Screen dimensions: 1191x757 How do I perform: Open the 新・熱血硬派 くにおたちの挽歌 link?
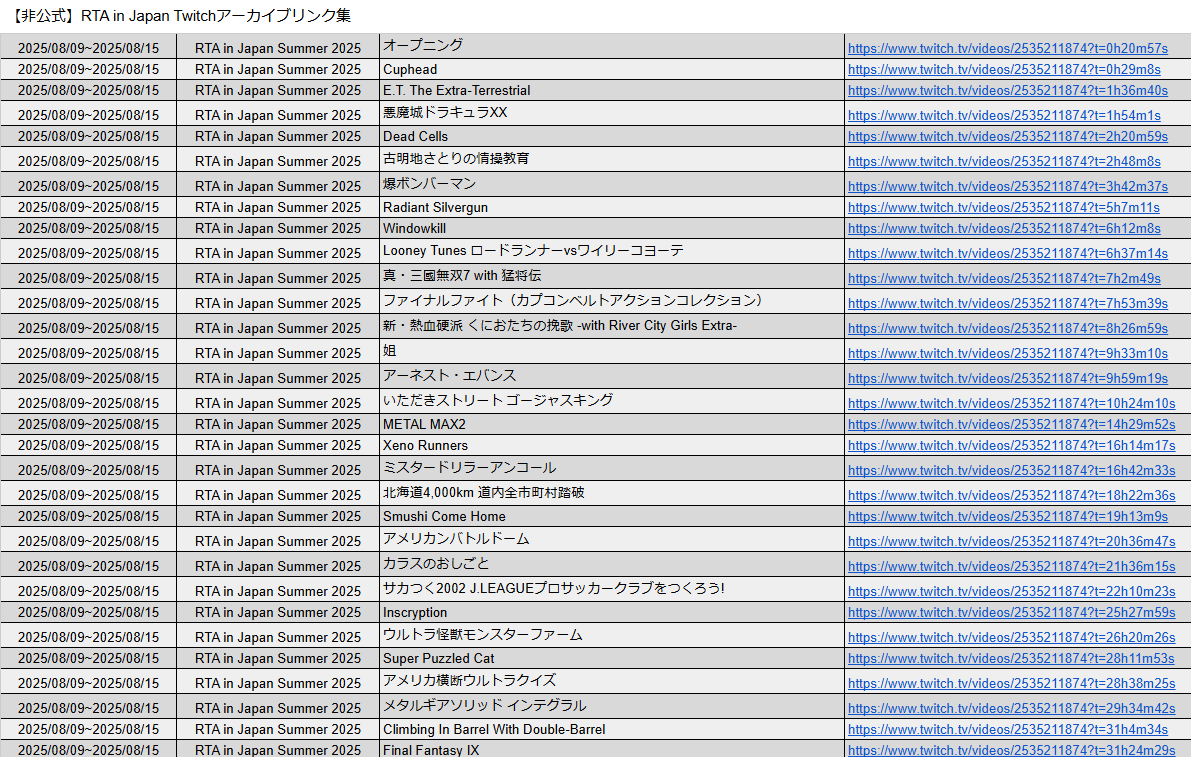pyautogui.click(x=1007, y=330)
